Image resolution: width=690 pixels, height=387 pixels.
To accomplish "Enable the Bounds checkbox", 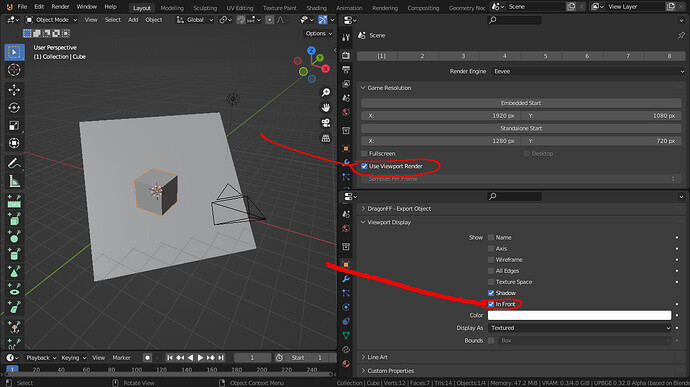I will click(491, 341).
